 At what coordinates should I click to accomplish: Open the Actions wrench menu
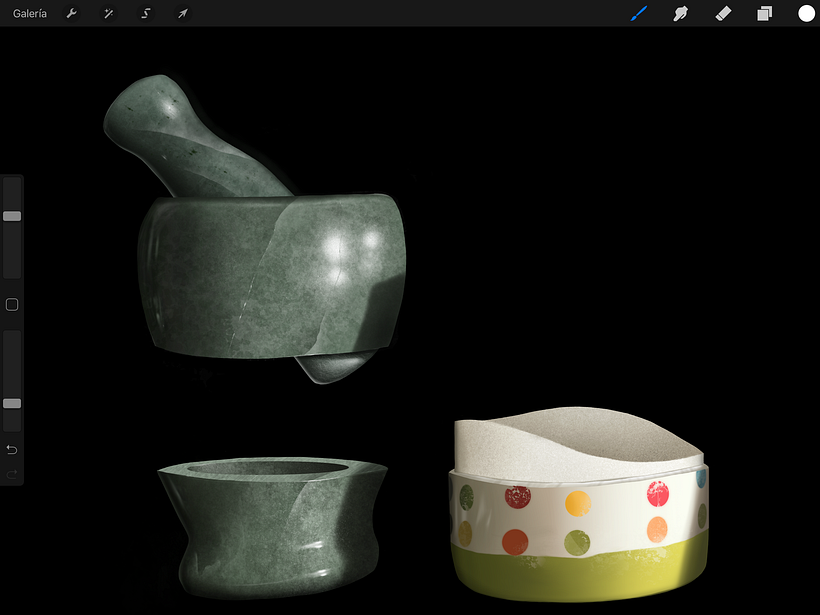pos(72,14)
